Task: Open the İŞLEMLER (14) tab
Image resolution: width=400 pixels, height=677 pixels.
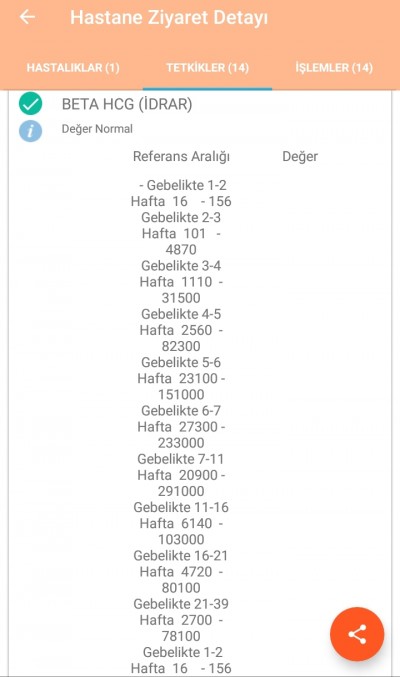Action: (x=334, y=68)
